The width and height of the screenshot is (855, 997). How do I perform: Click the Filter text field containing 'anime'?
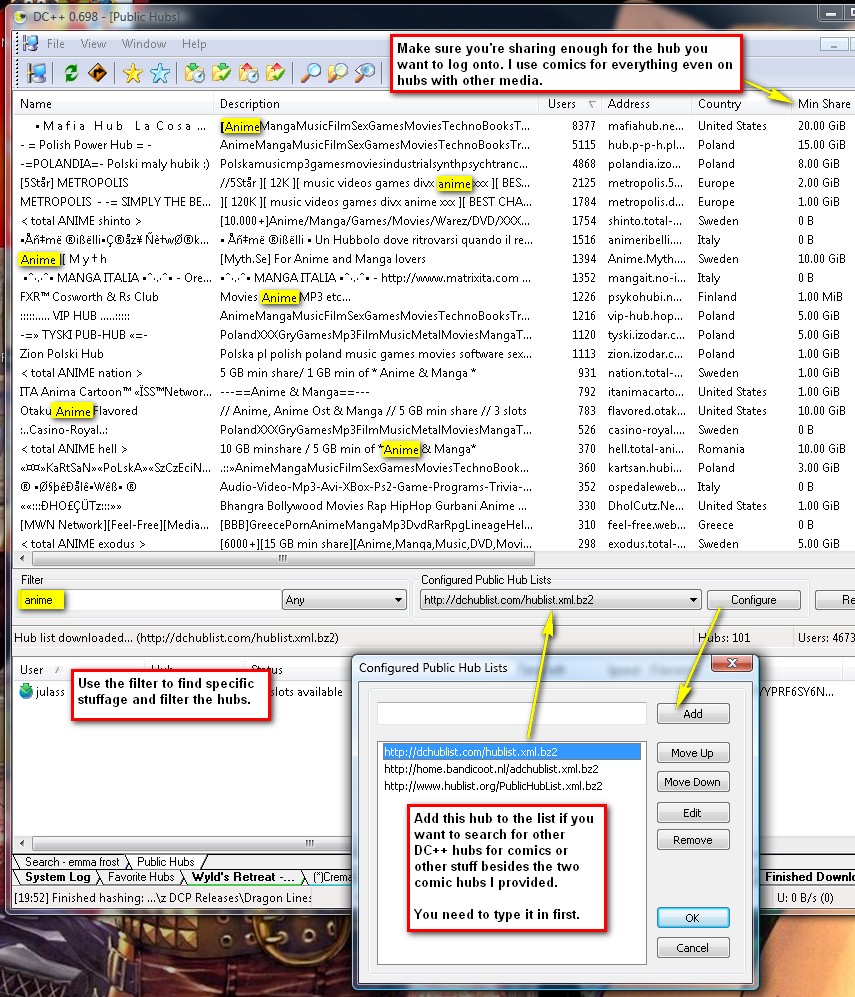coord(148,600)
